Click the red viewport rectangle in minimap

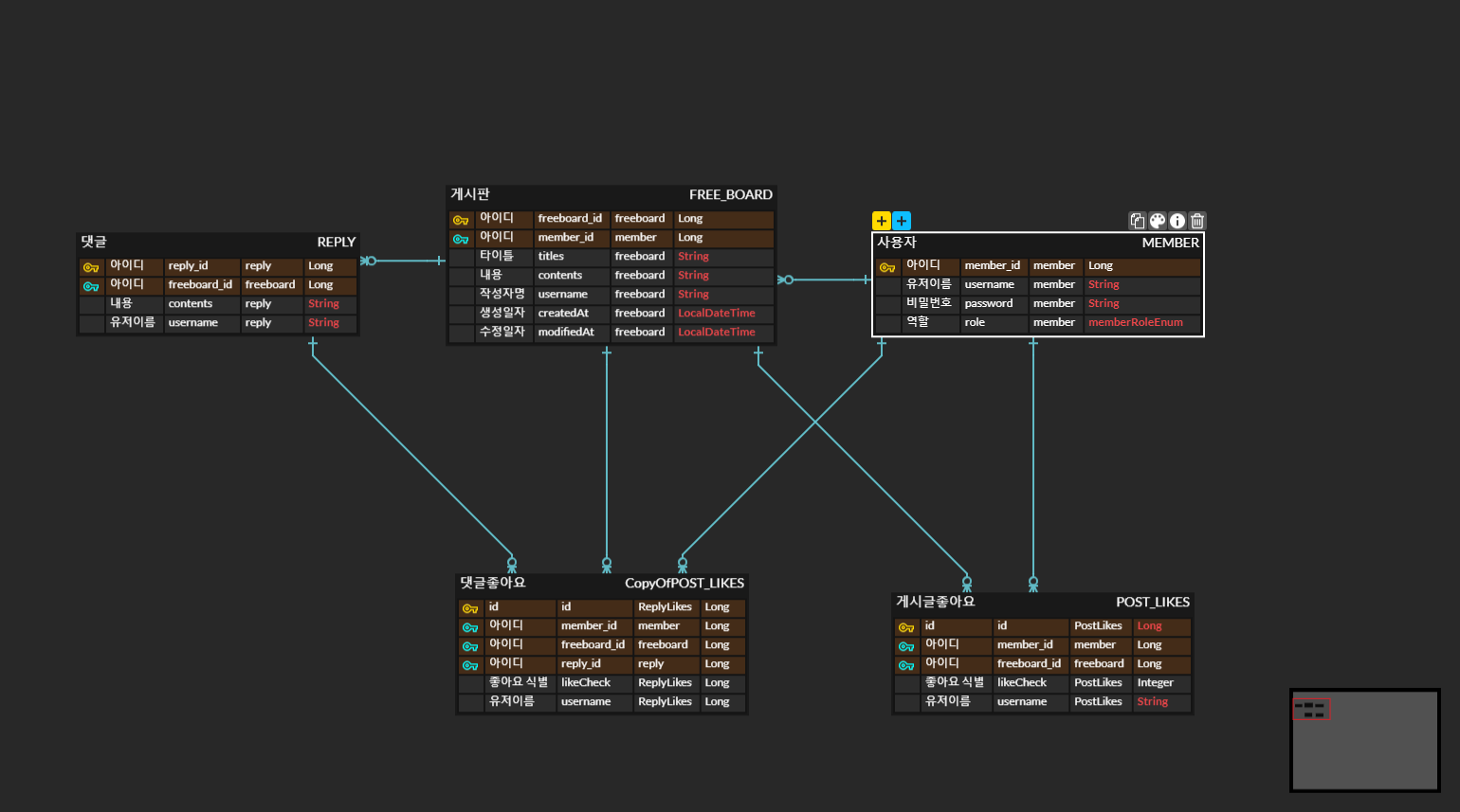click(1312, 709)
